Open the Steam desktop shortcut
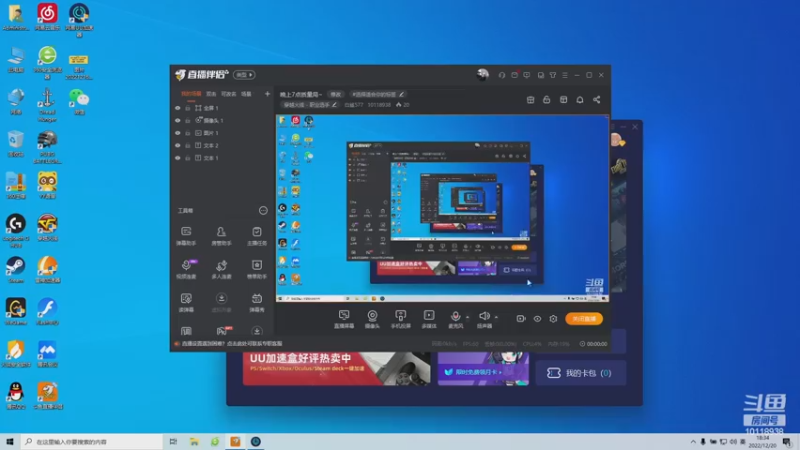 coord(16,270)
